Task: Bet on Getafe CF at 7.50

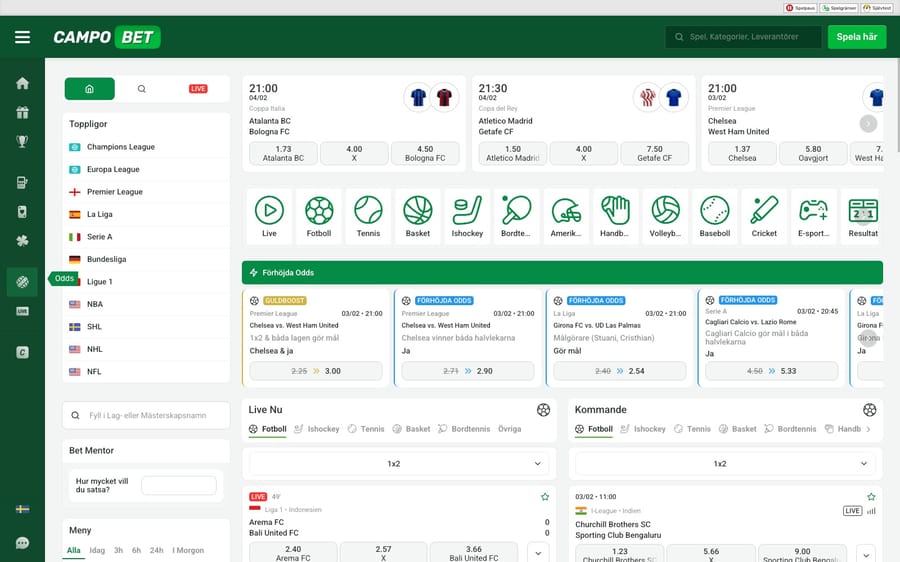Action: click(x=654, y=153)
